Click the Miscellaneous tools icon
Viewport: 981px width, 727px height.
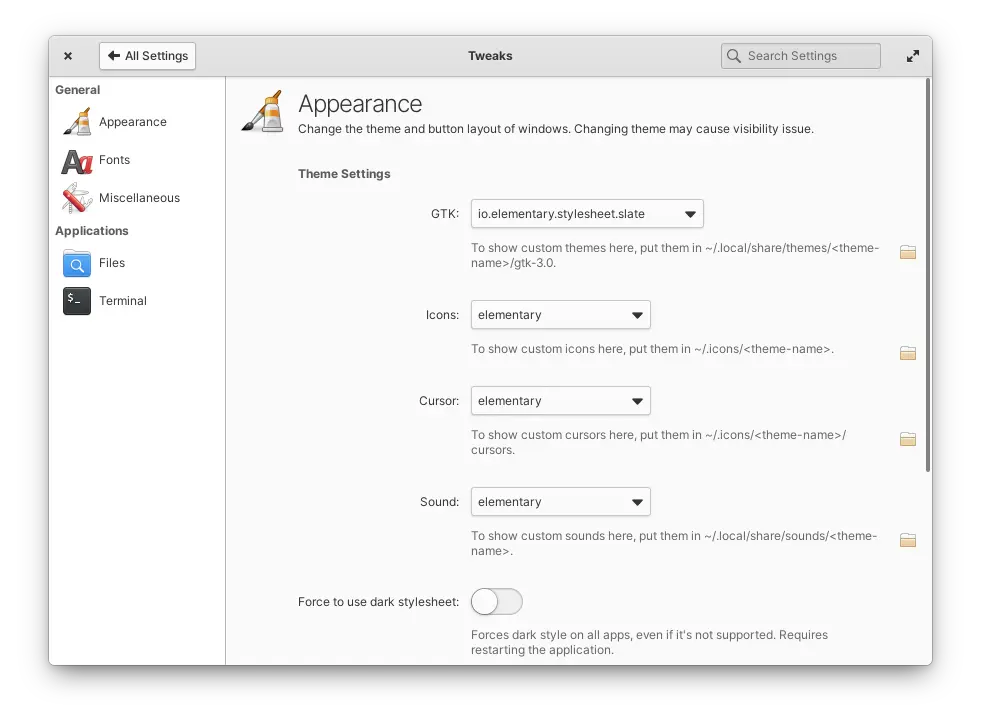click(x=77, y=198)
